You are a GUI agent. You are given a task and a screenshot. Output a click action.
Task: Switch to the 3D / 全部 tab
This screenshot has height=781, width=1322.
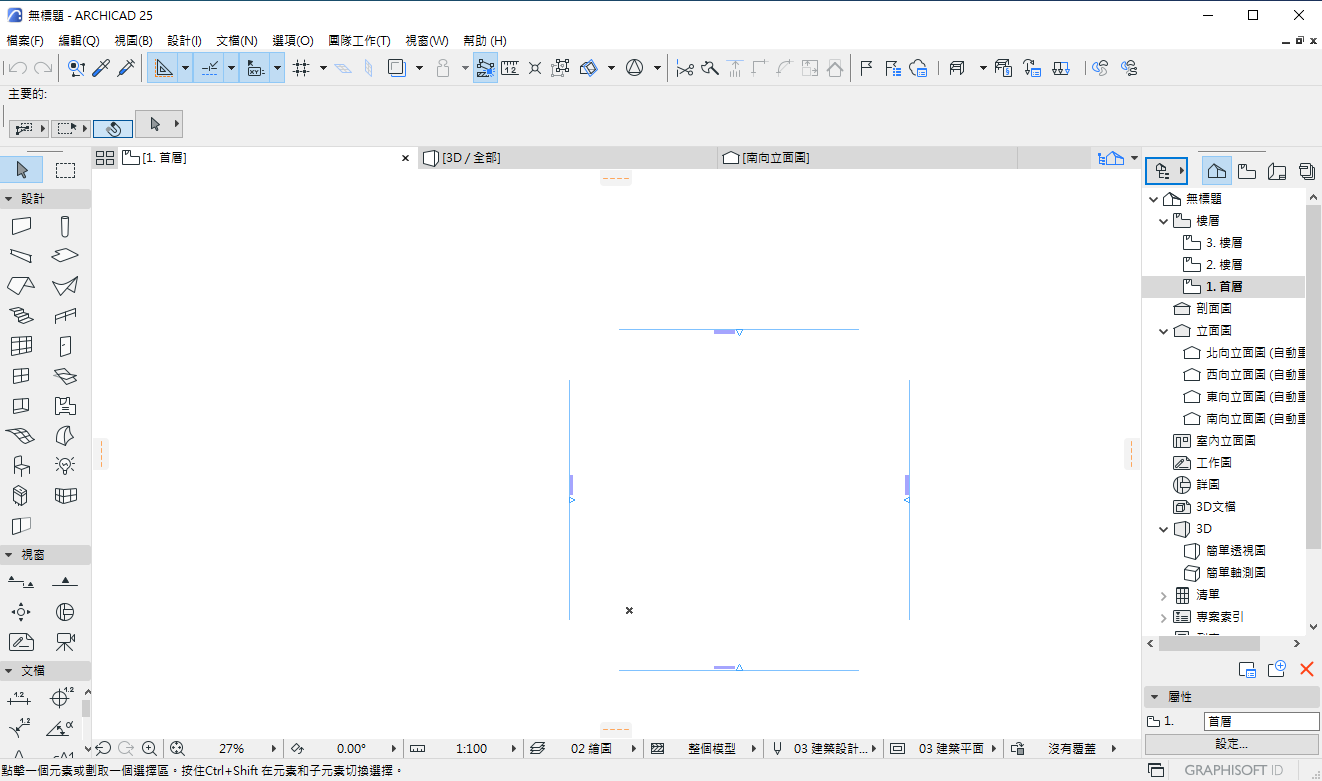(471, 158)
